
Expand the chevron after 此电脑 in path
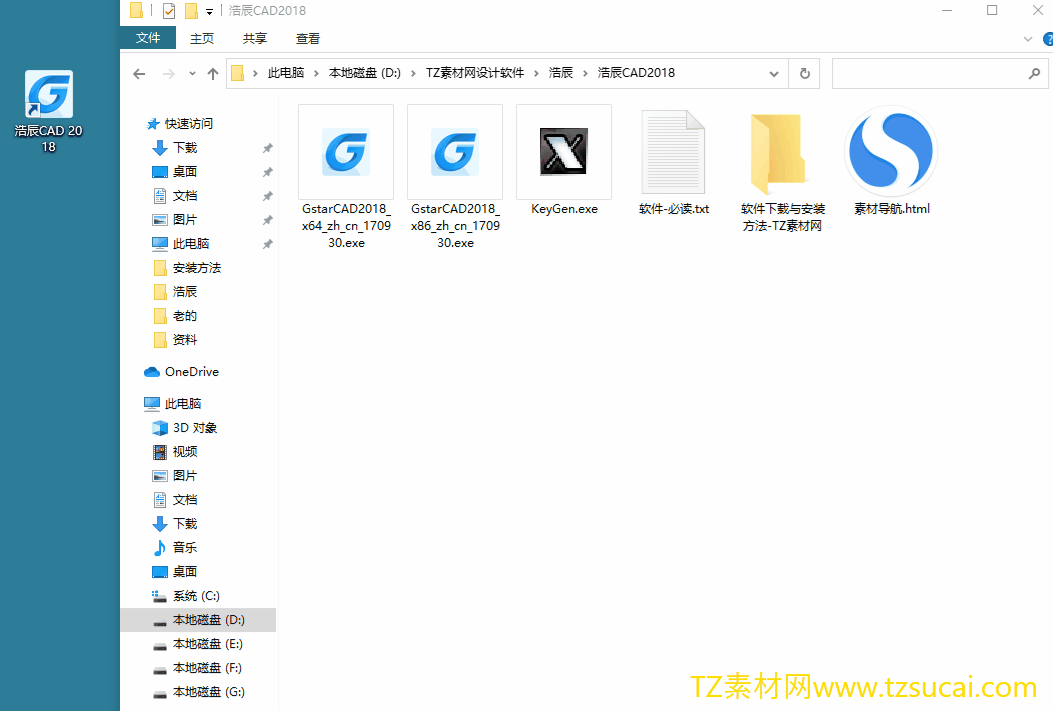316,73
